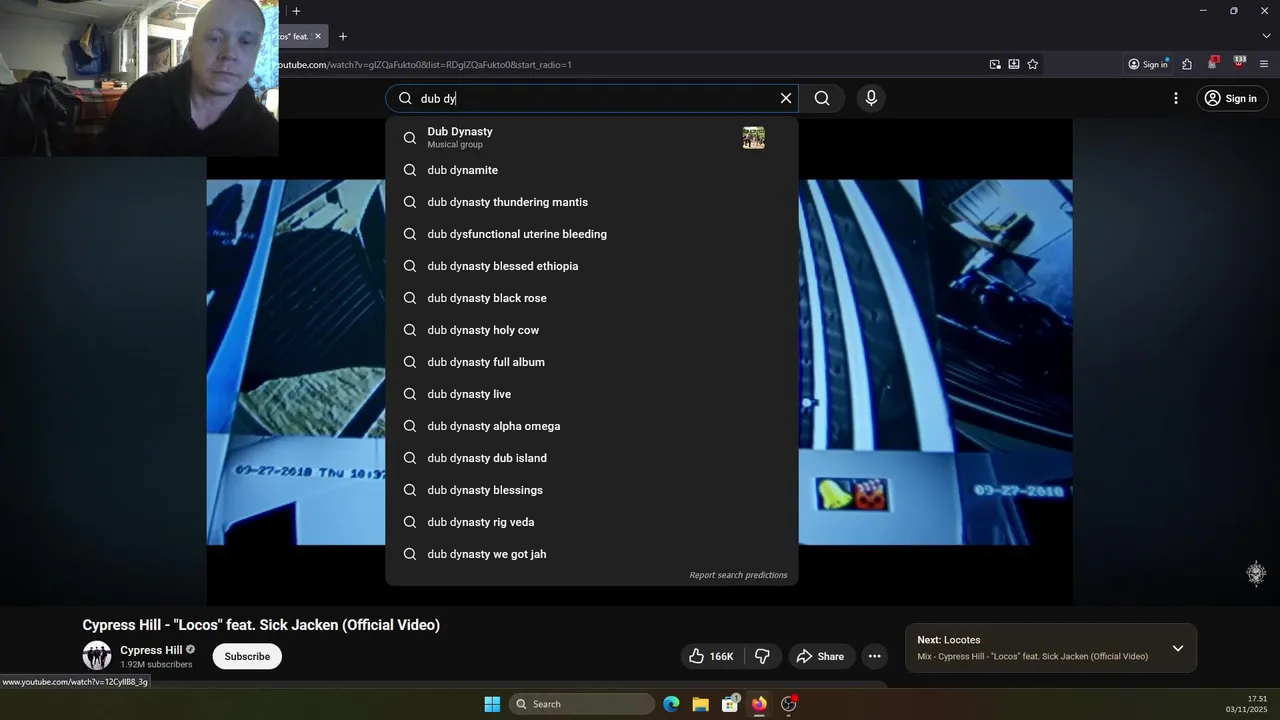Like the video with thumbs up 166K

(711, 656)
